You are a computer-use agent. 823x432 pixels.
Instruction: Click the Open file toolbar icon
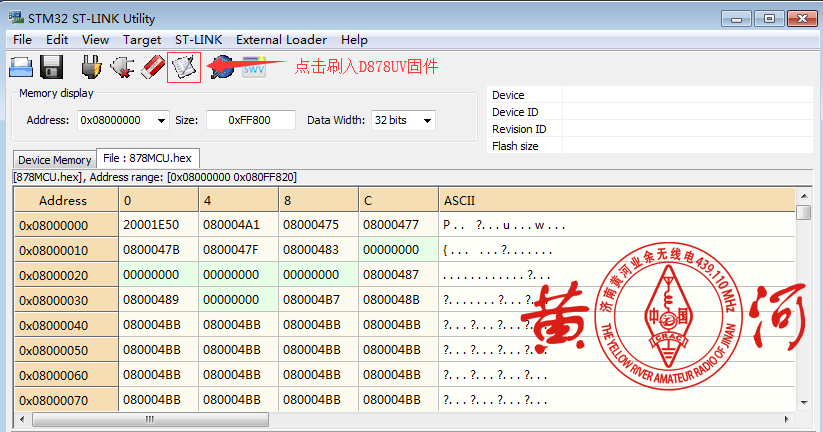(21, 67)
